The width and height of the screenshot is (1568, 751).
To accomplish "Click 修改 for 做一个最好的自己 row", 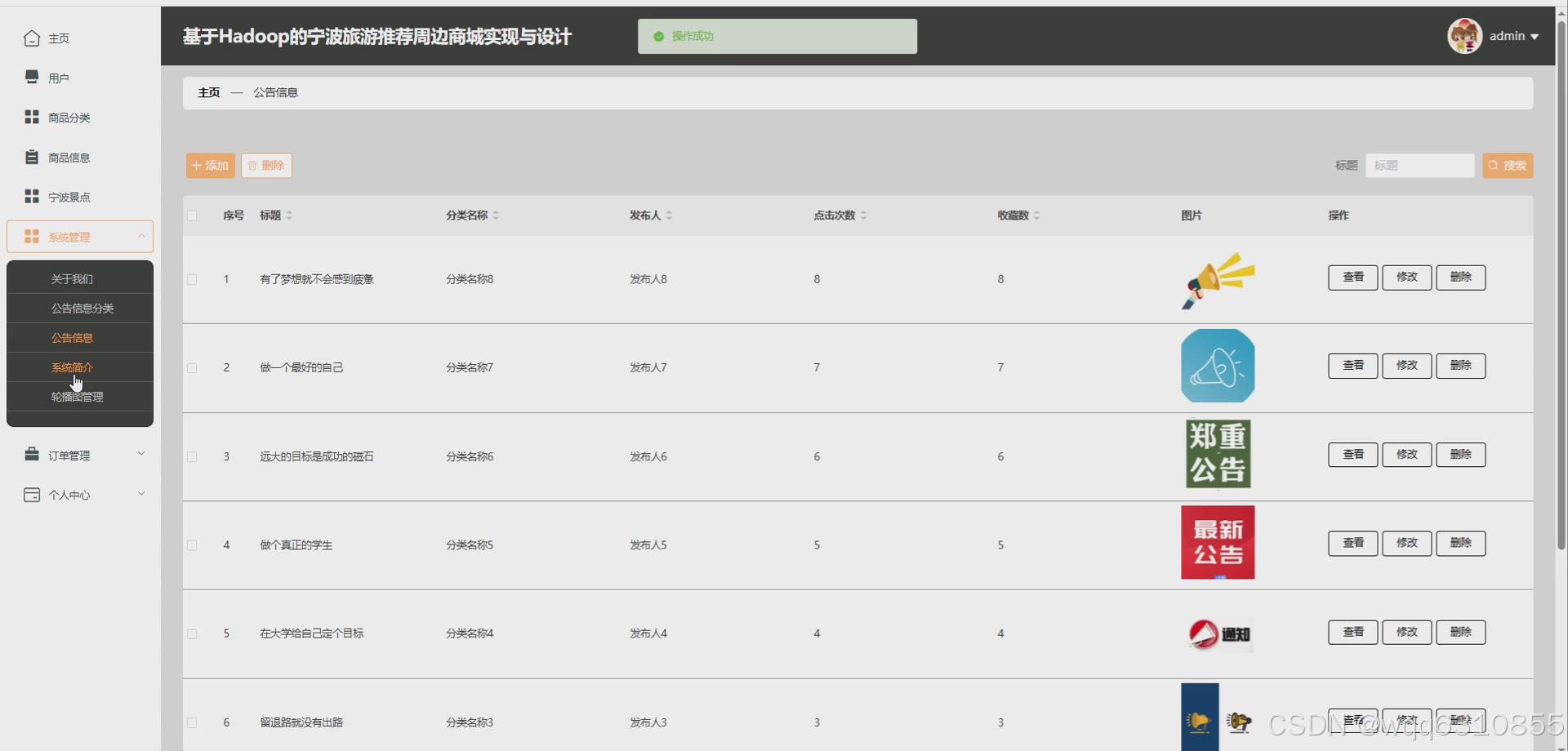I will pyautogui.click(x=1406, y=366).
